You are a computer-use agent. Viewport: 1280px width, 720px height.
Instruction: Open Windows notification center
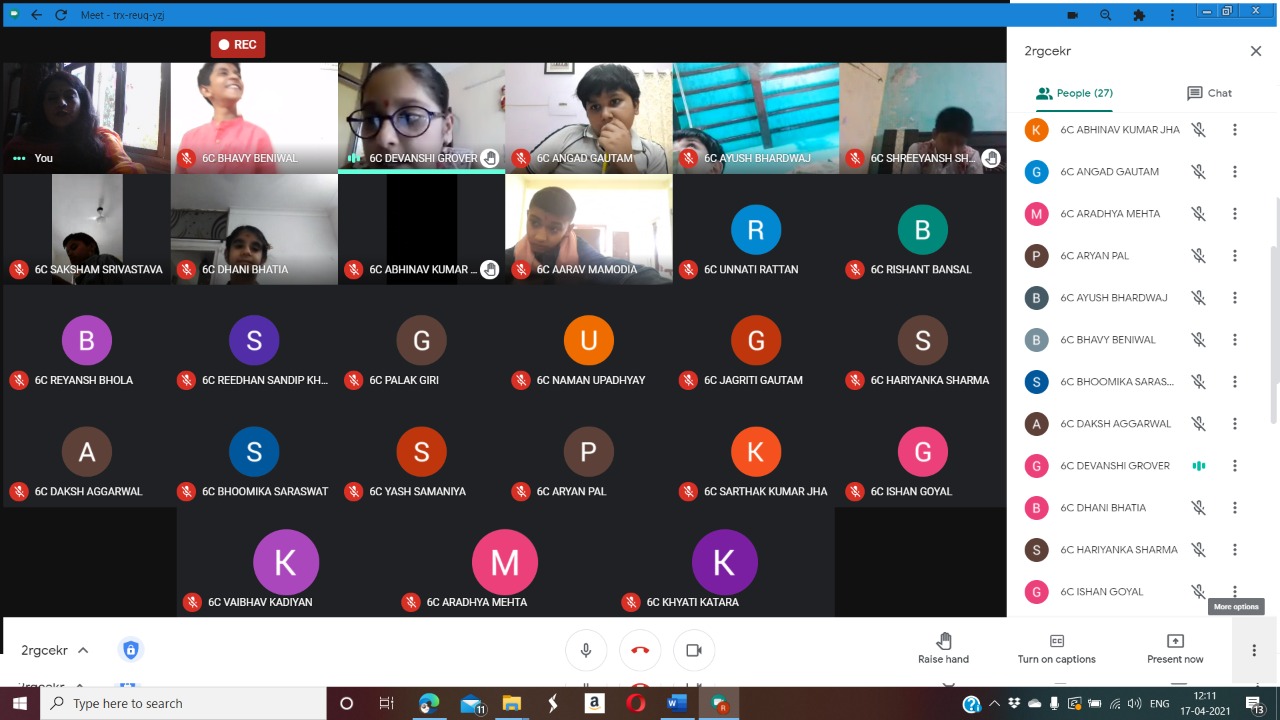click(x=1255, y=704)
